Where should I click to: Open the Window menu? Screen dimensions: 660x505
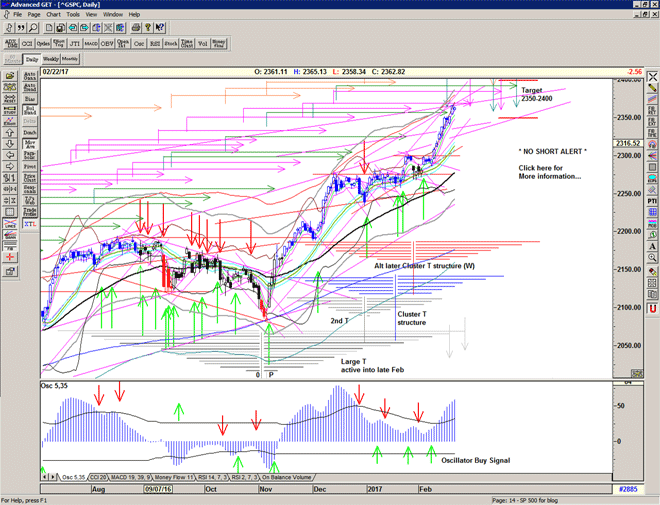tap(113, 15)
